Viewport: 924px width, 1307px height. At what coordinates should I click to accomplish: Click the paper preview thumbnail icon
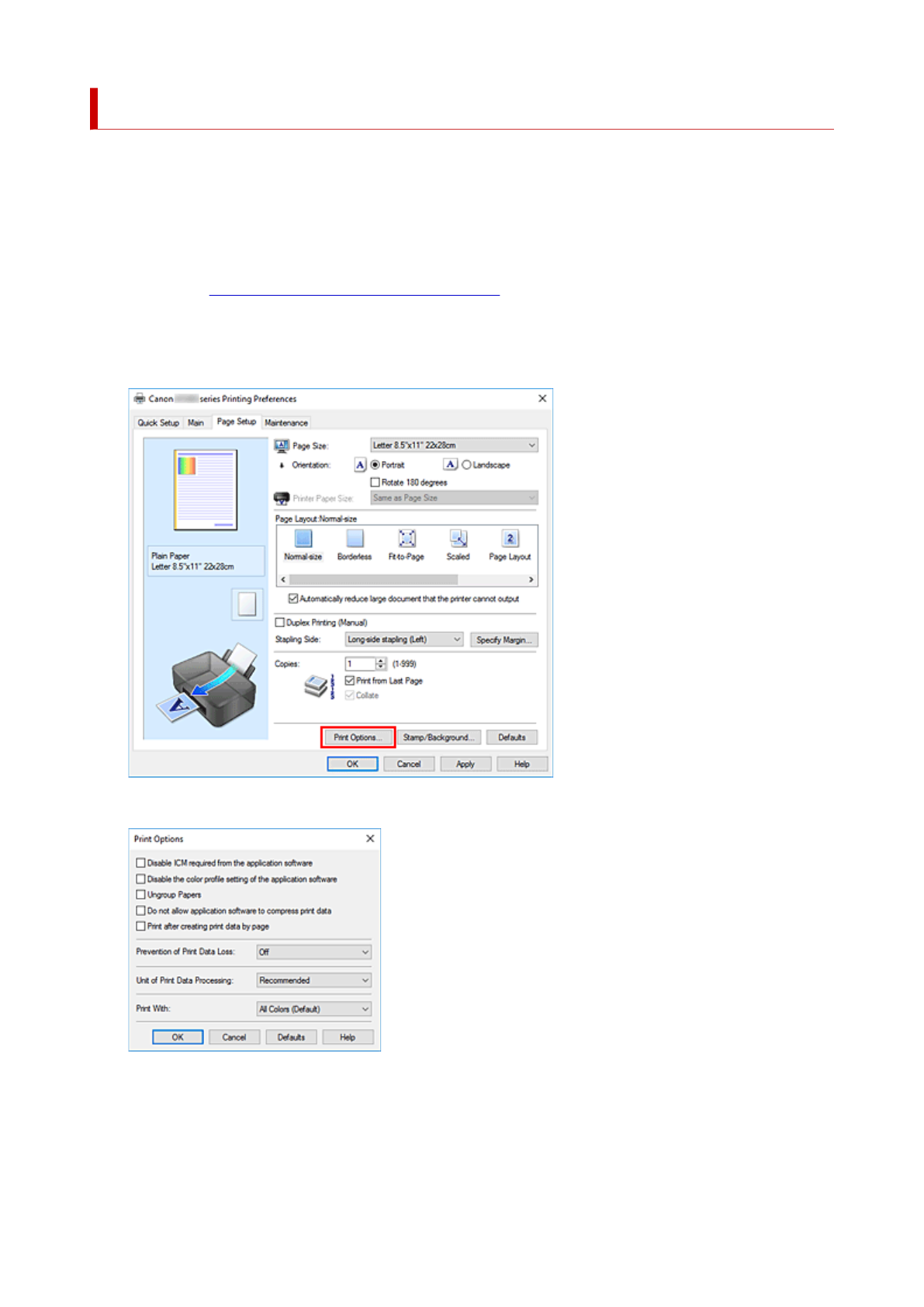pyautogui.click(x=247, y=605)
